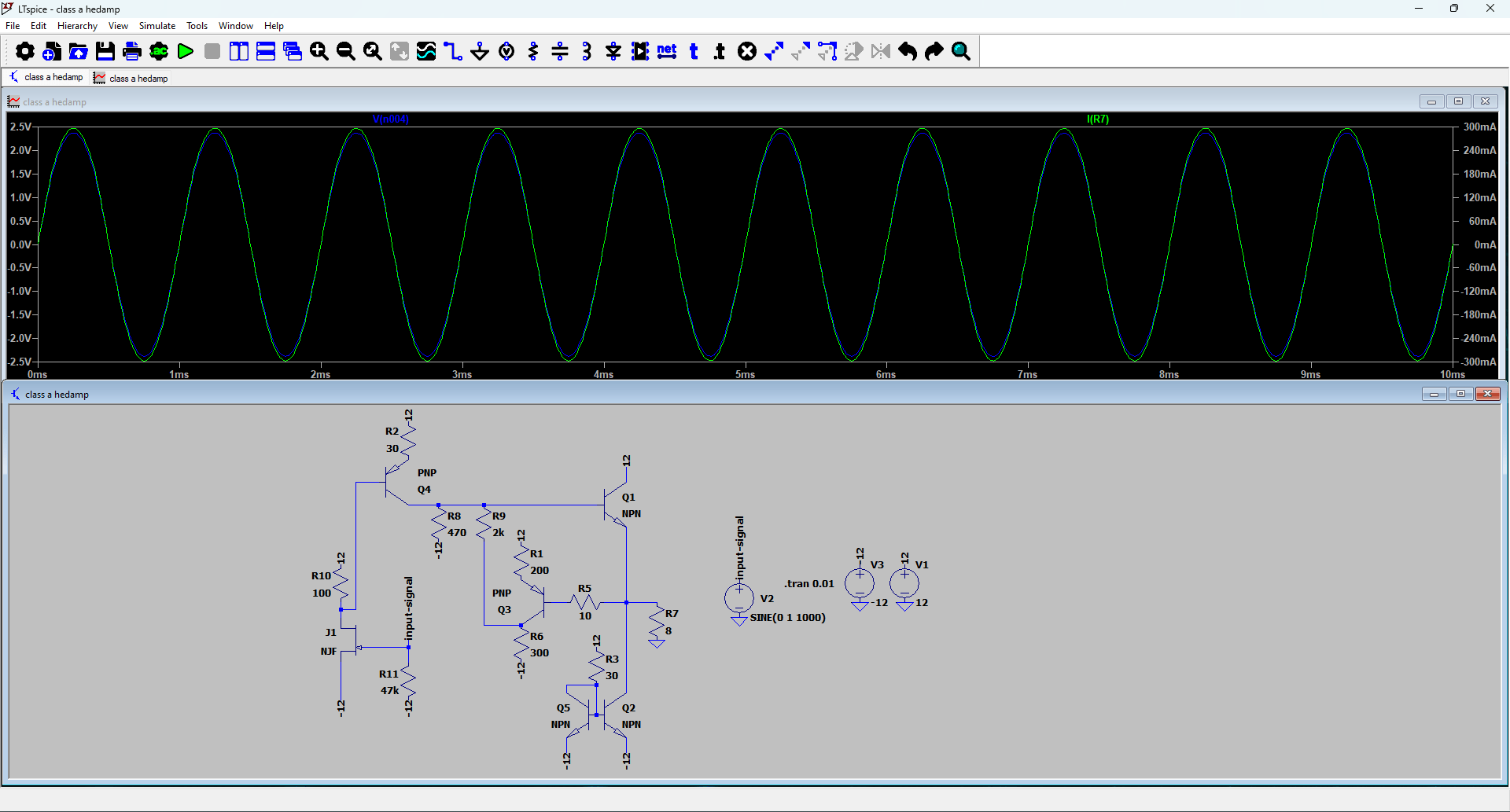
Task: Select the SPICE directive tool
Action: [x=720, y=52]
